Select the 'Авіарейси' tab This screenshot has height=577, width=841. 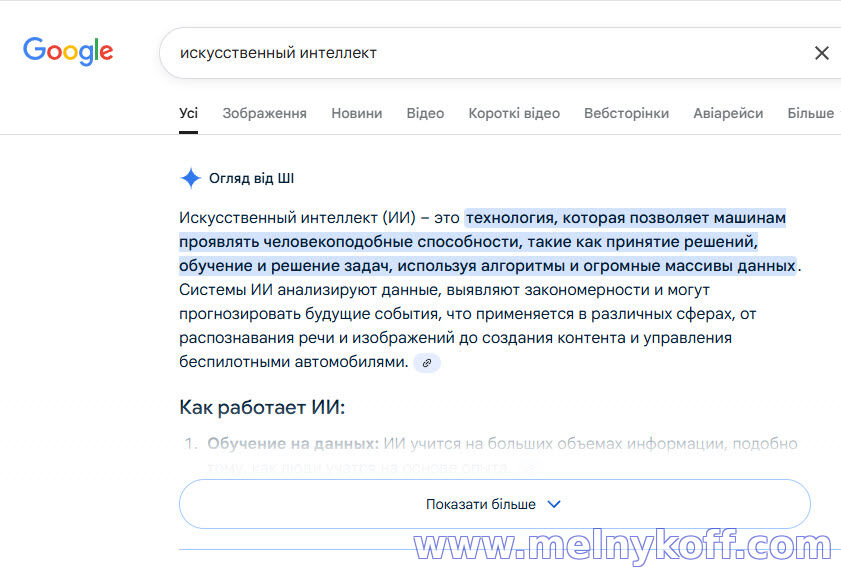(x=728, y=113)
